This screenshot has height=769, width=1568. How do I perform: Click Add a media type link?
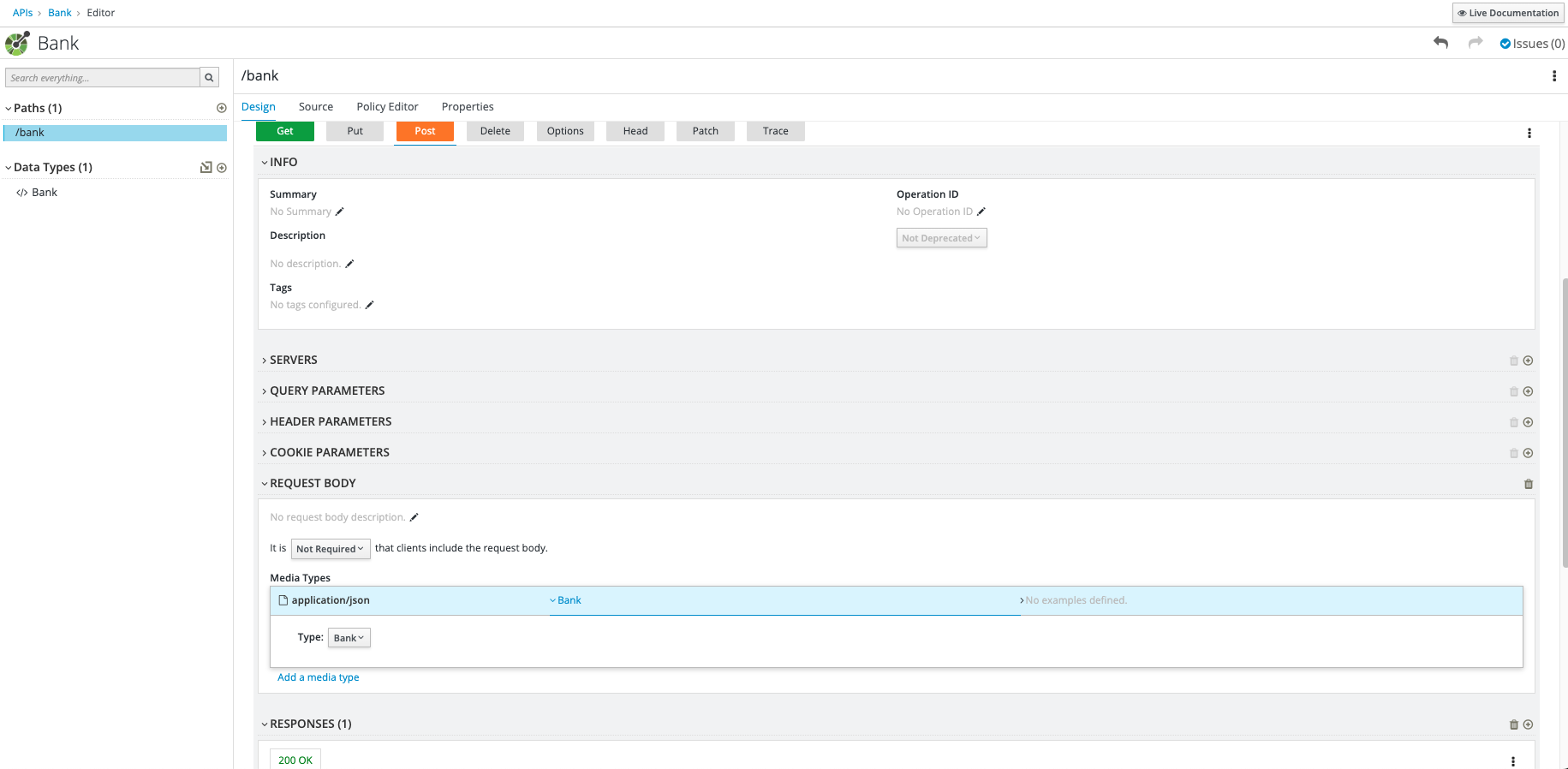[319, 677]
